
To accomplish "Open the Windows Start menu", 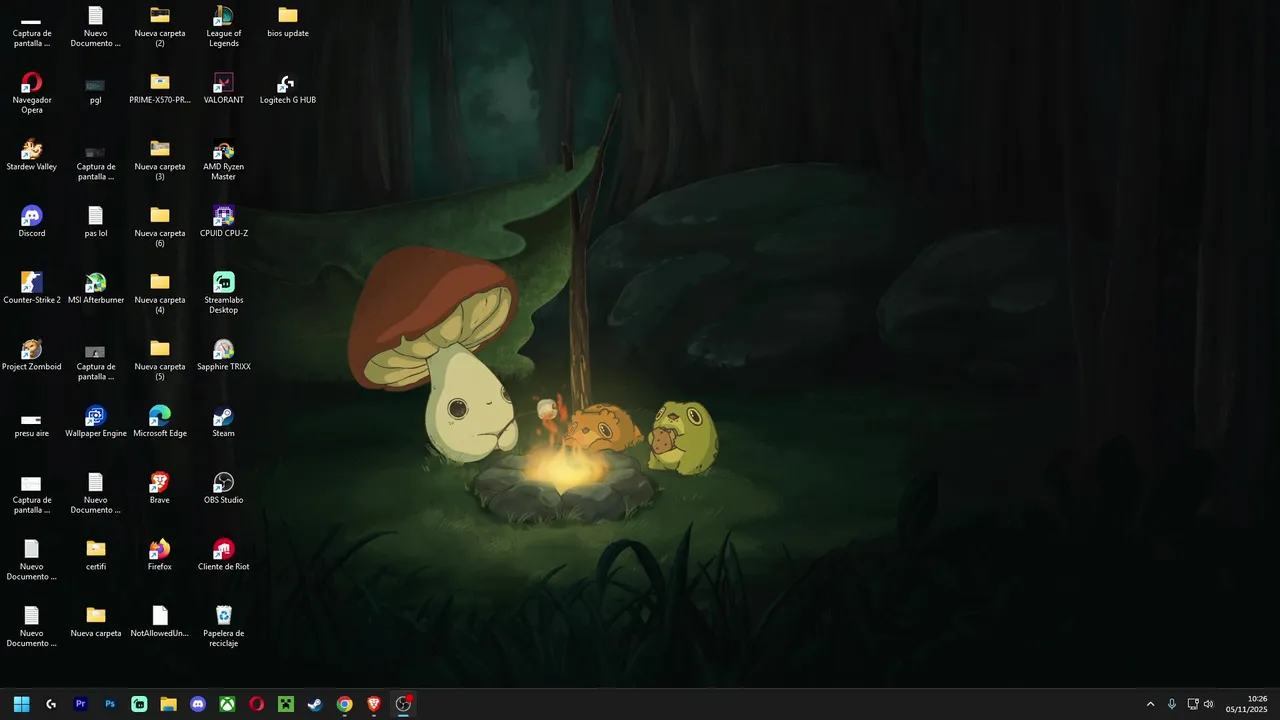I will pos(21,704).
